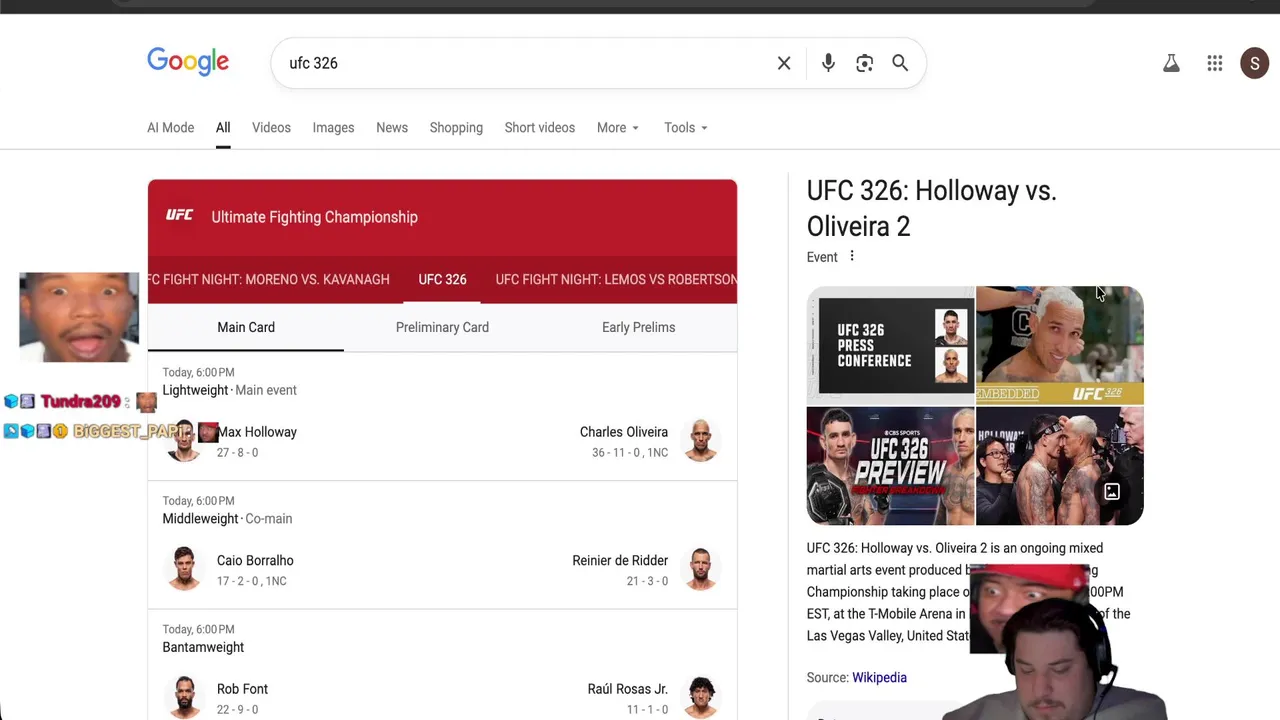
Task: Select Moreno vs. Kavanagh fight night tab
Action: (x=269, y=279)
